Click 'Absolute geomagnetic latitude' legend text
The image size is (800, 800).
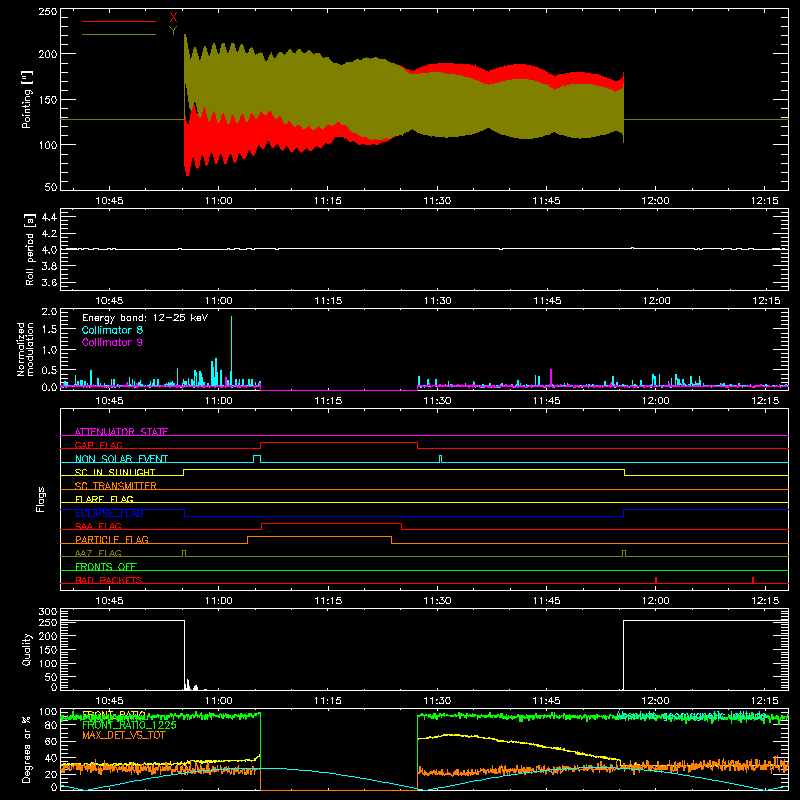point(691,715)
